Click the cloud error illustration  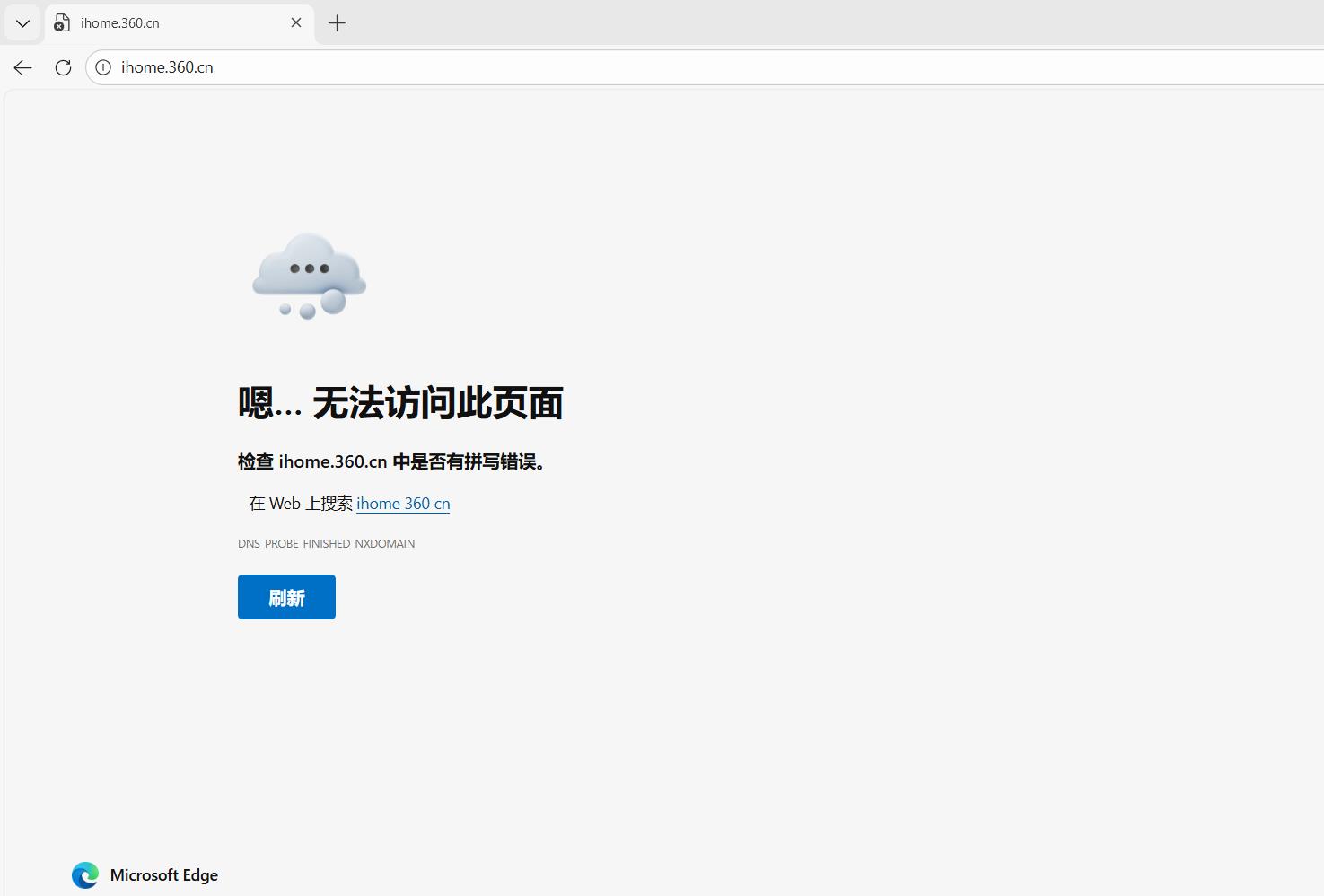(308, 277)
